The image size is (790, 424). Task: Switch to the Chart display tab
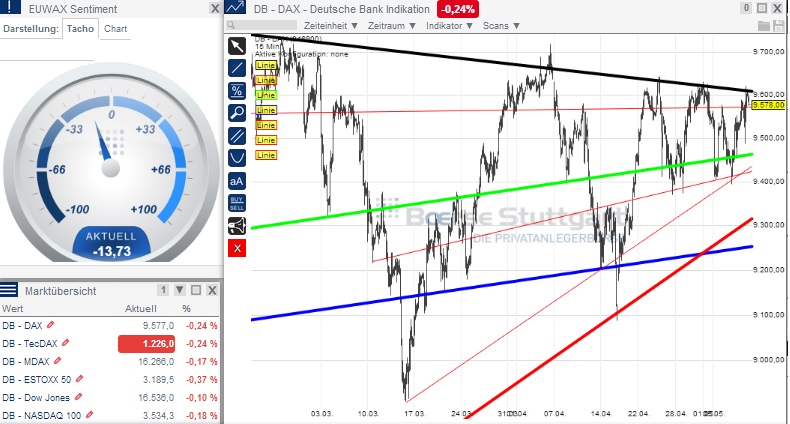click(x=115, y=29)
